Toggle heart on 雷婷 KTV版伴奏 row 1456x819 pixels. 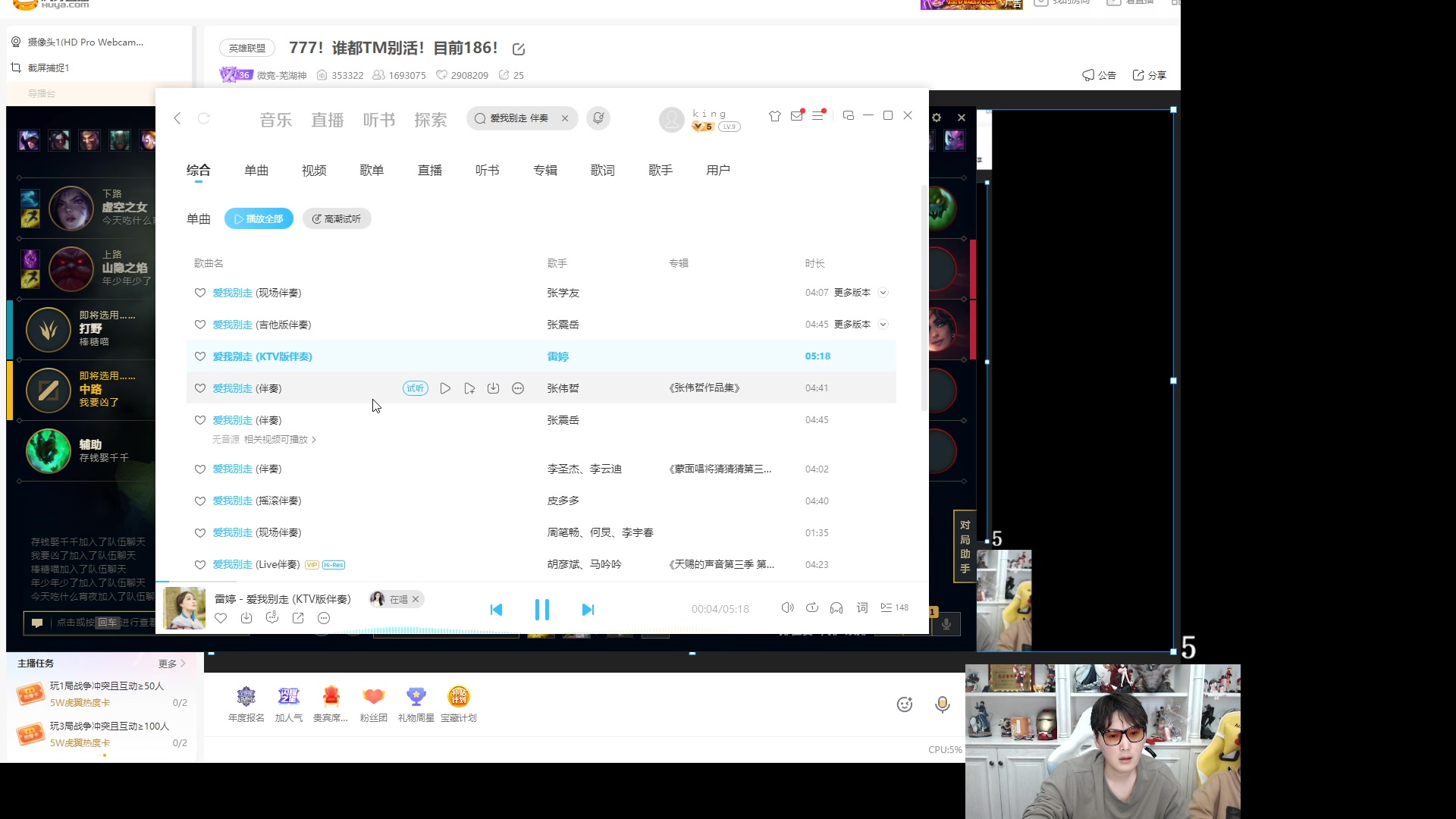(x=200, y=356)
